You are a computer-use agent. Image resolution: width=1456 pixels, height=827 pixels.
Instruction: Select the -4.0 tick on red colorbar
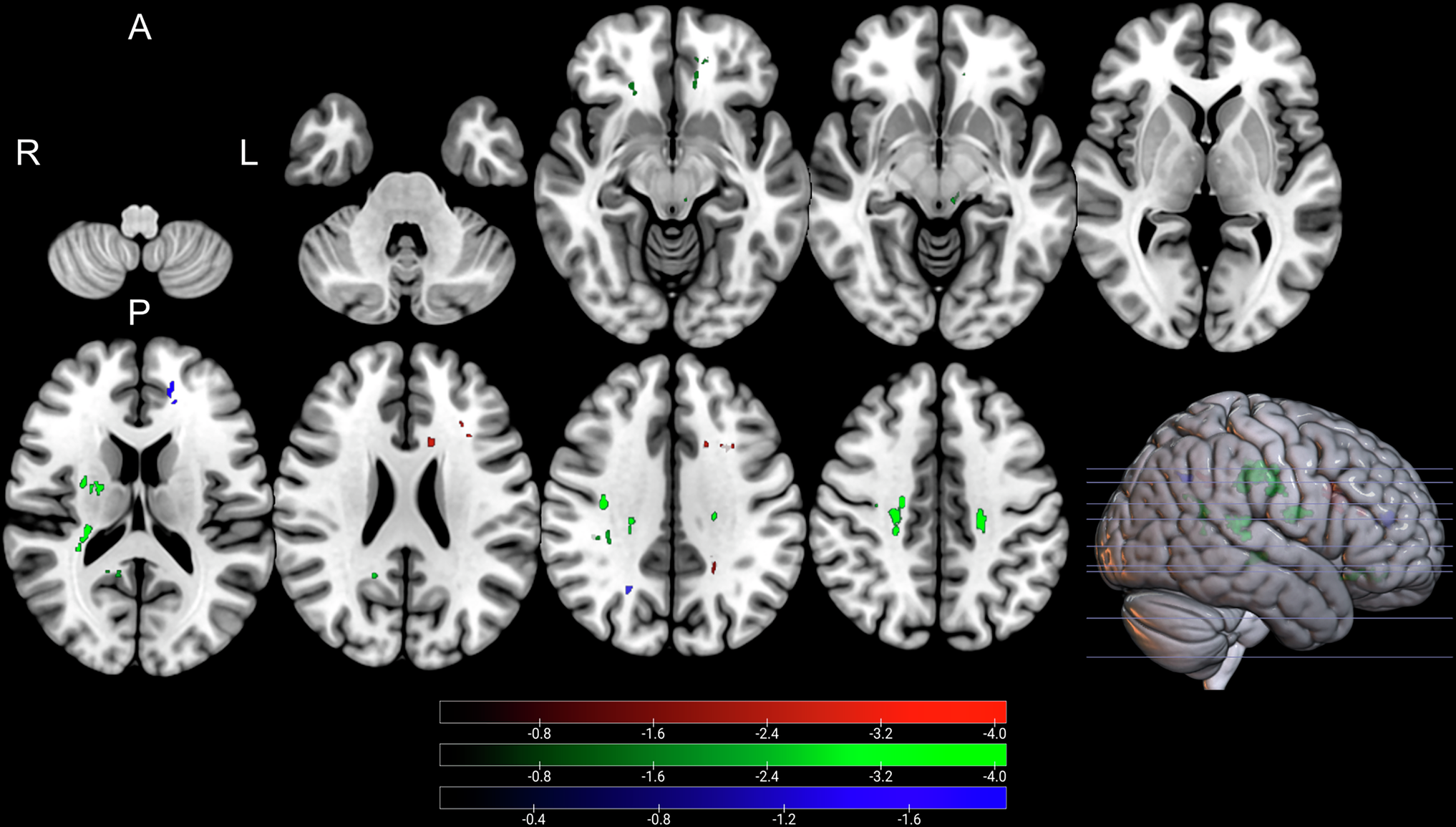pyautogui.click(x=994, y=733)
